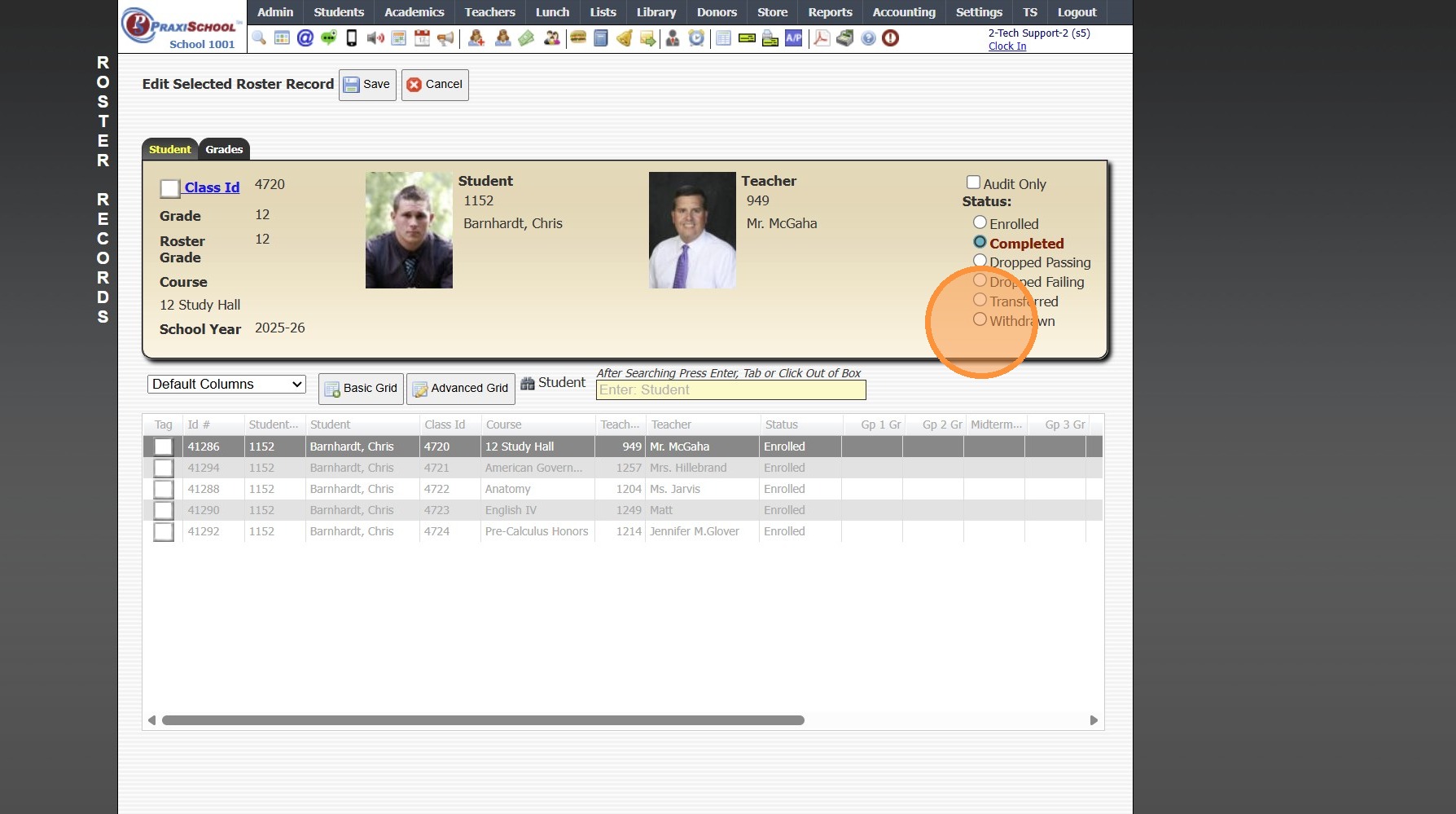Click the megaphone icon

pos(445,38)
